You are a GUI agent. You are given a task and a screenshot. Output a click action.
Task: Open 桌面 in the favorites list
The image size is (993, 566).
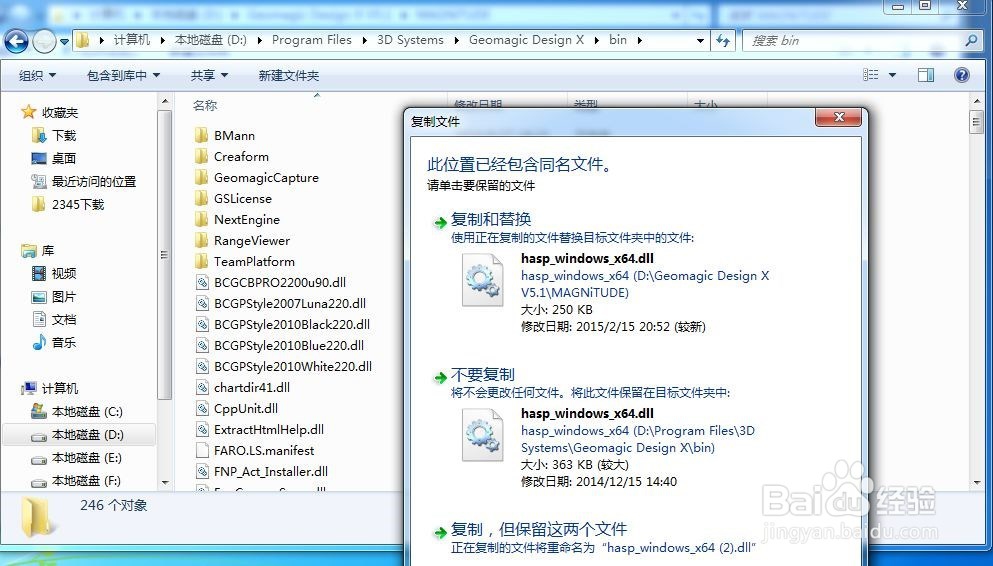click(x=64, y=158)
